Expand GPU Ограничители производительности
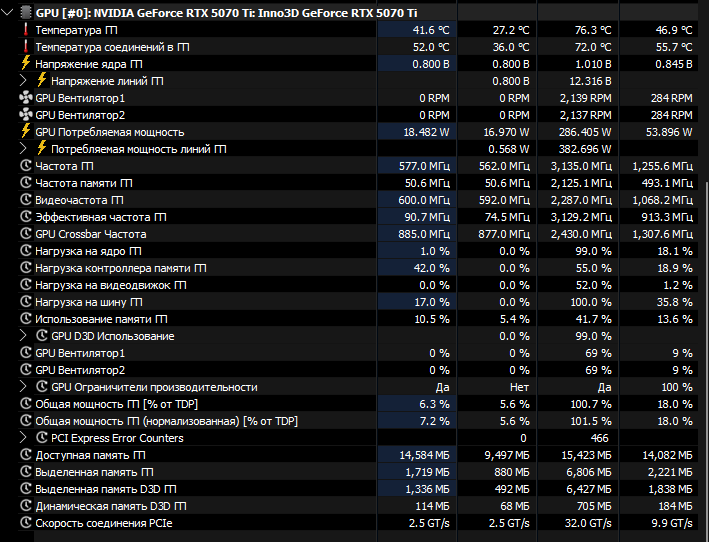The width and height of the screenshot is (709, 542). [25, 387]
